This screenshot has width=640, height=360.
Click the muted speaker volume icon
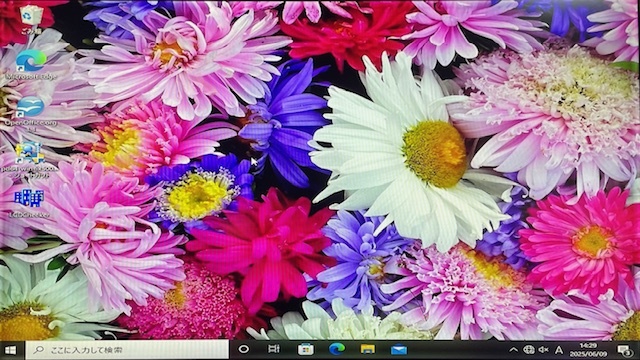click(x=543, y=350)
